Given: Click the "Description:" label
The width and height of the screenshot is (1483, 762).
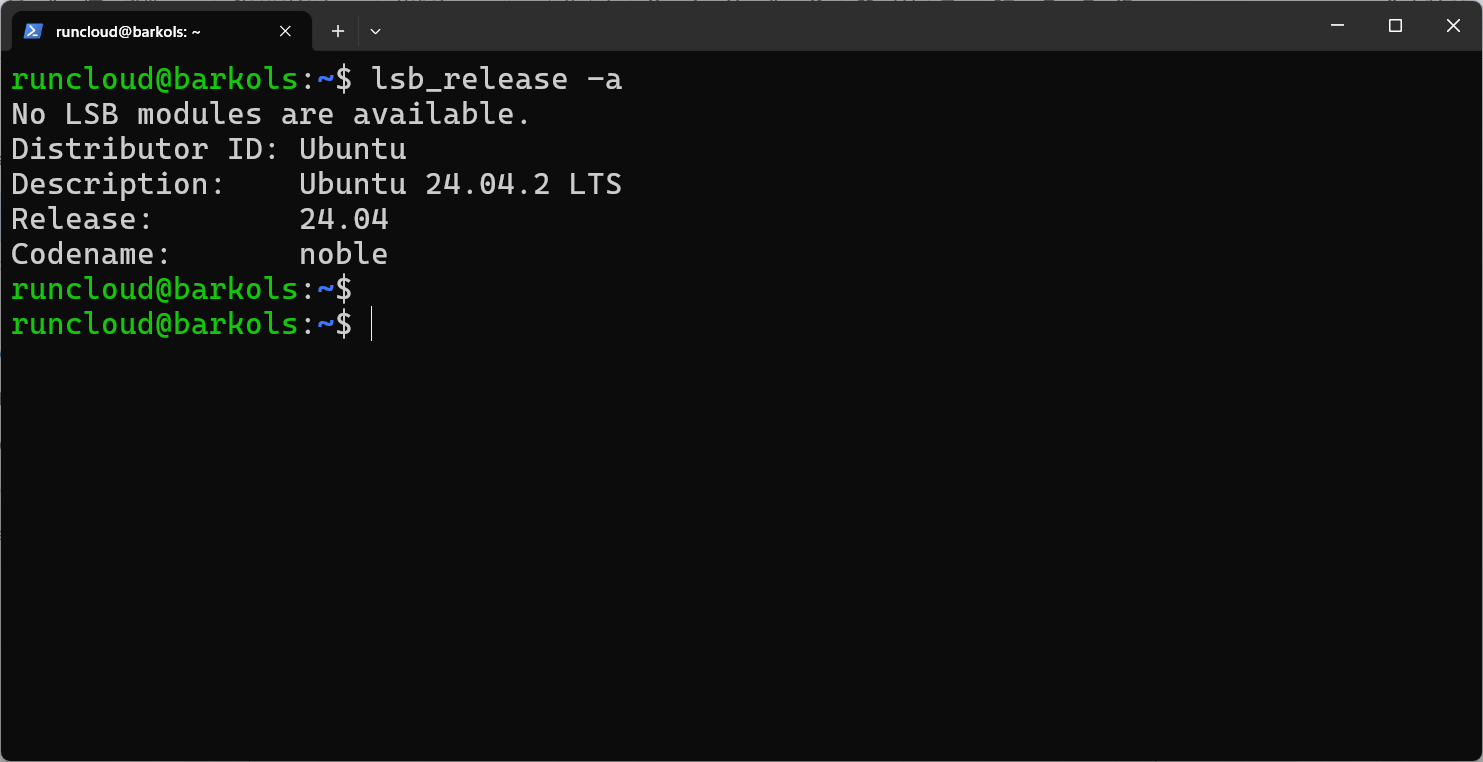Looking at the screenshot, I should pyautogui.click(x=118, y=184).
